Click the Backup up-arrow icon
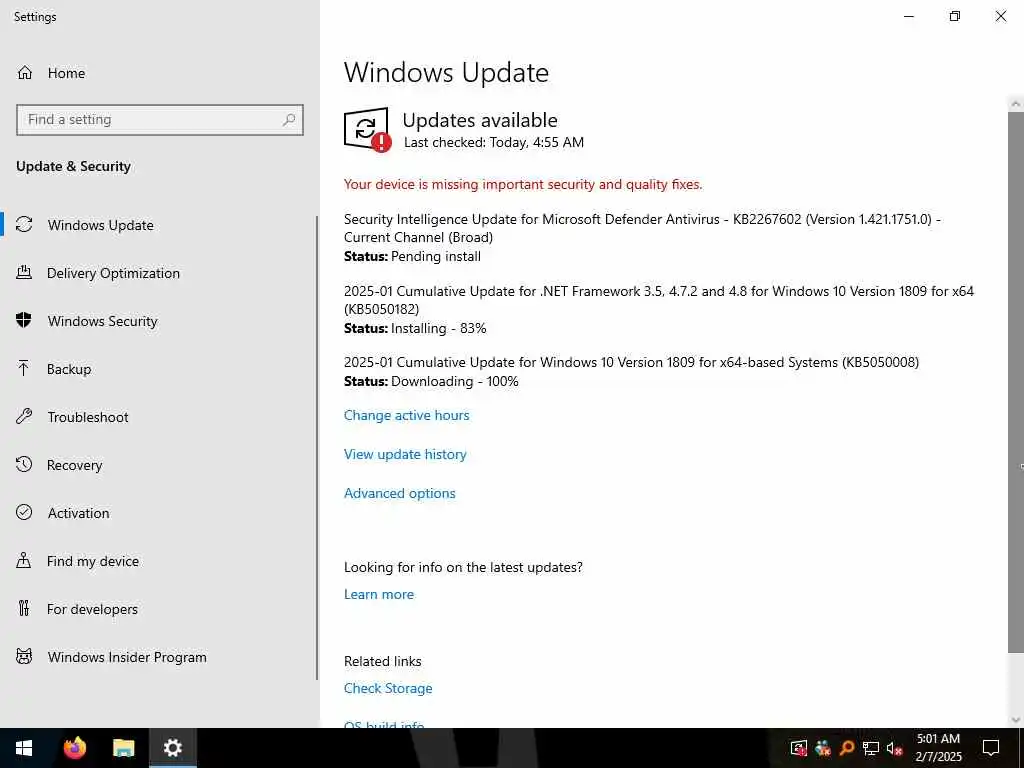 pyautogui.click(x=24, y=369)
